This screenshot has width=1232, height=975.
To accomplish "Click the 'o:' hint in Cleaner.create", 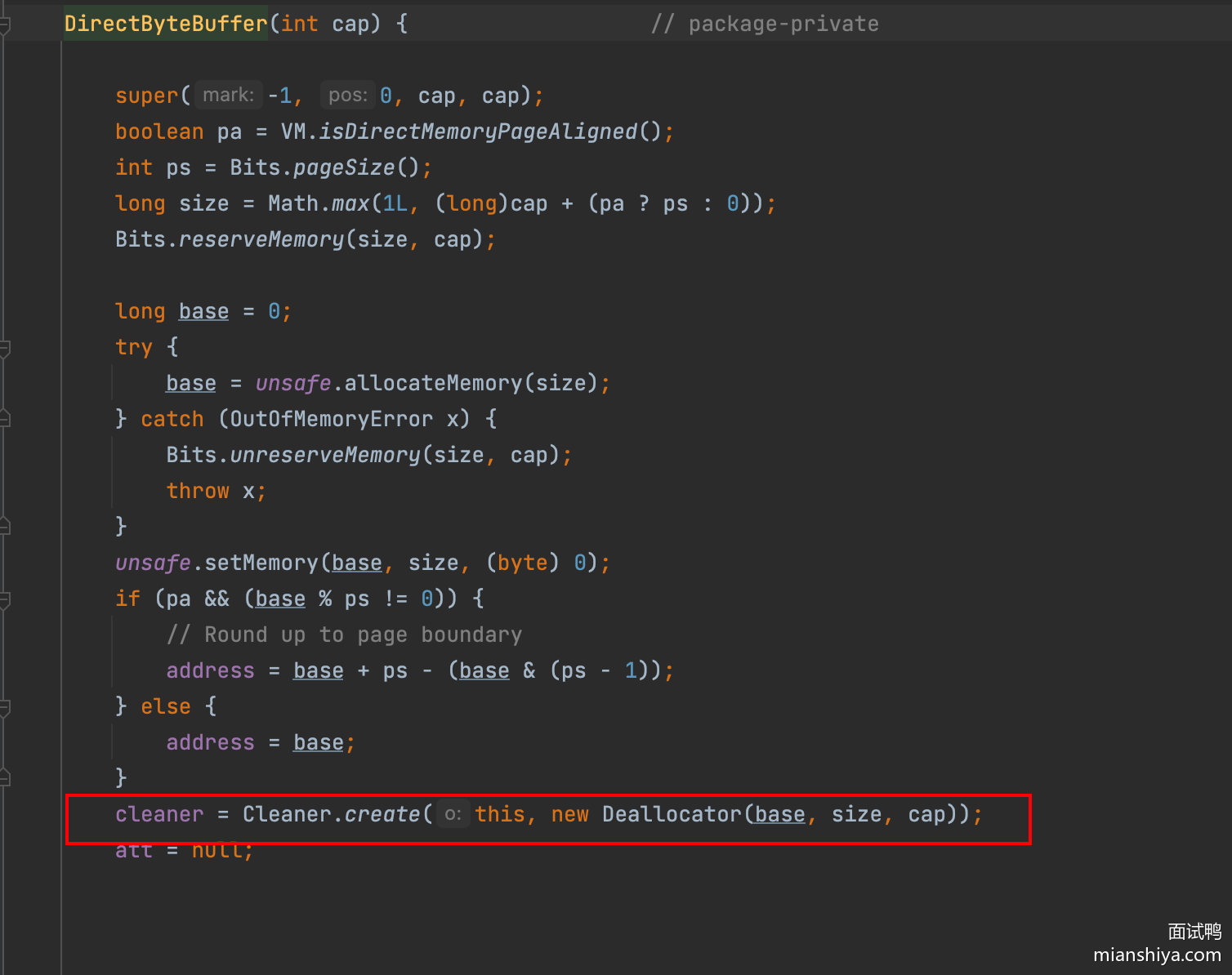I will (453, 814).
